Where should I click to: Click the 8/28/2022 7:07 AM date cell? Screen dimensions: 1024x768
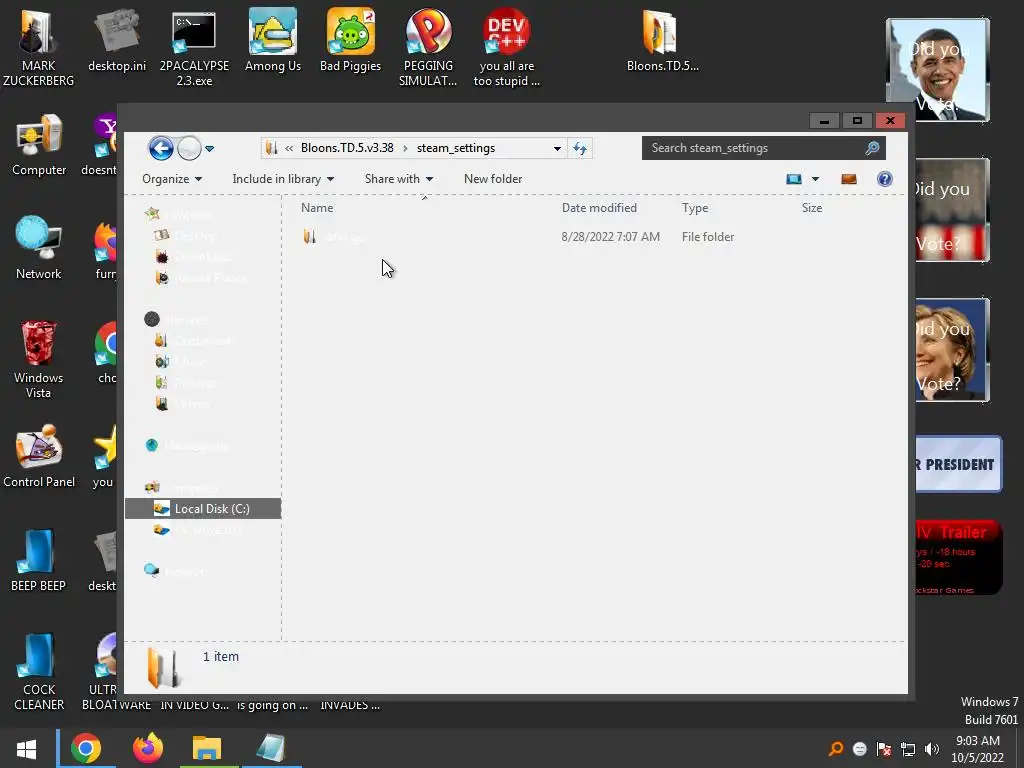[x=611, y=236]
